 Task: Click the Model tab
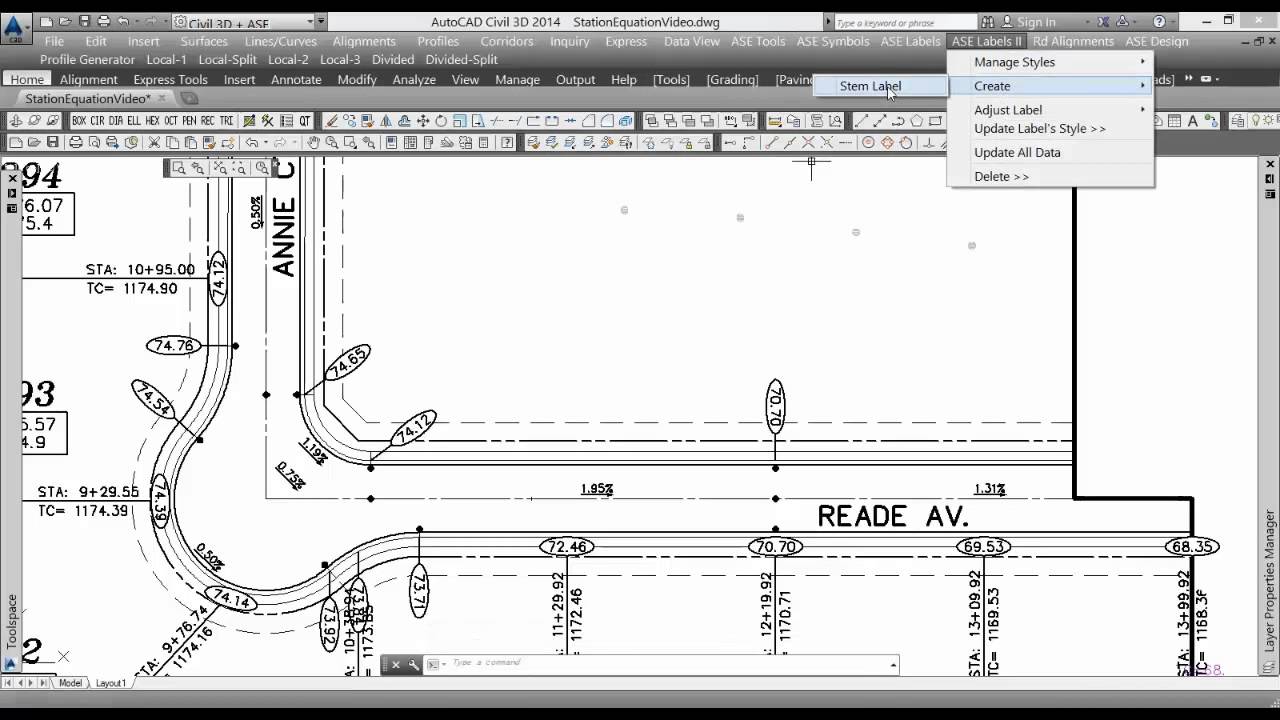(x=70, y=683)
